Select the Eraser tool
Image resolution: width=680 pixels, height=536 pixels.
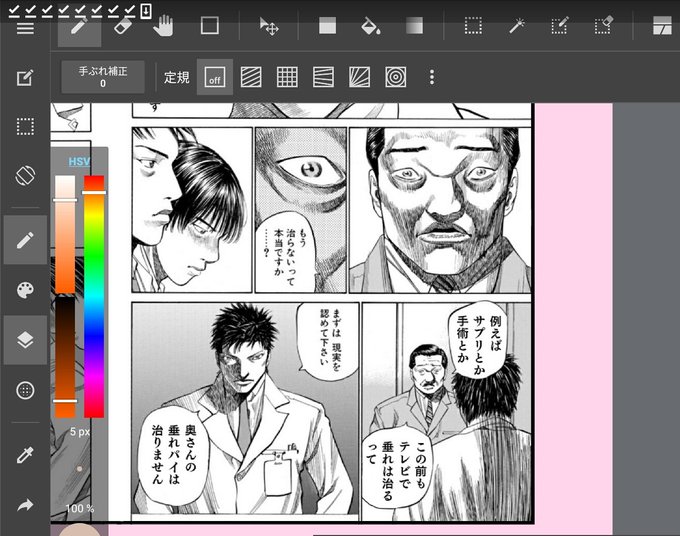point(123,26)
